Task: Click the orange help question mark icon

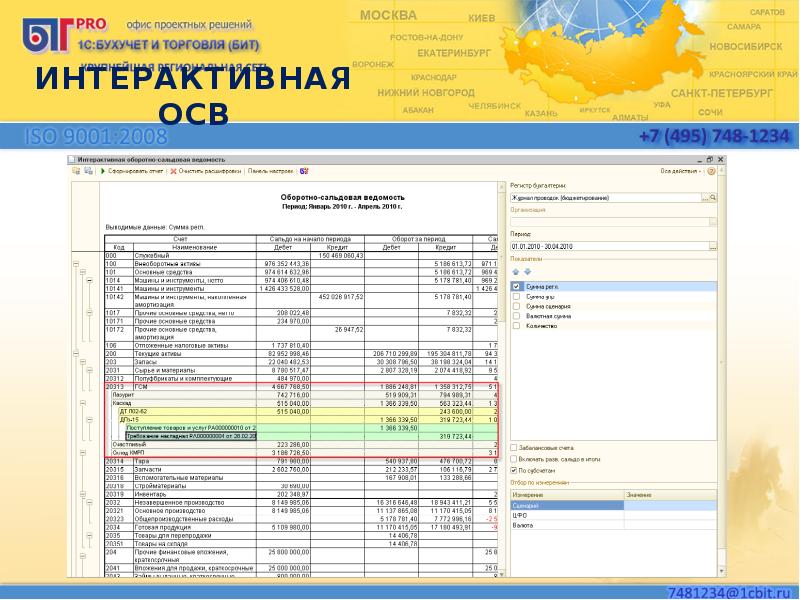Action: click(x=713, y=172)
